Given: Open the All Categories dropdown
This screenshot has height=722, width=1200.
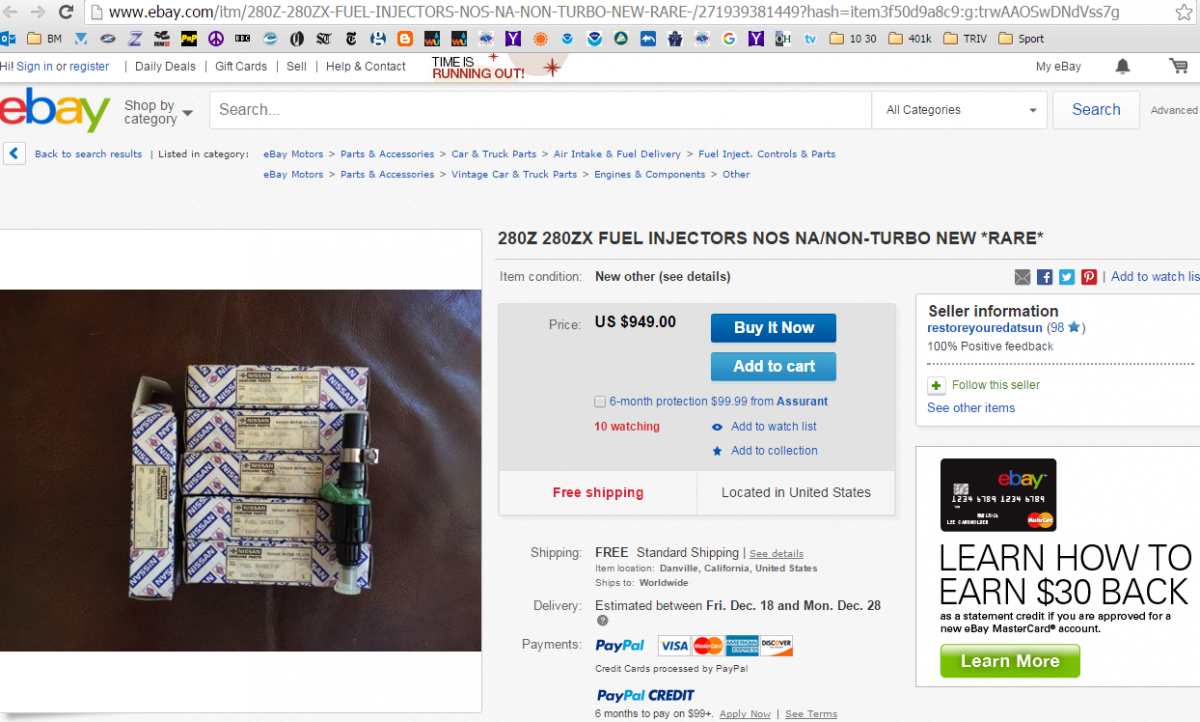Looking at the screenshot, I should pyautogui.click(x=959, y=110).
